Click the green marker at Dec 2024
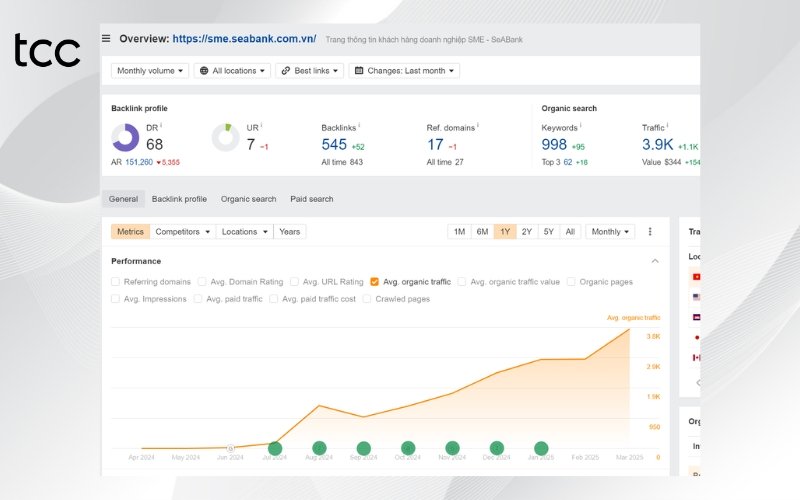This screenshot has width=800, height=500. point(497,448)
